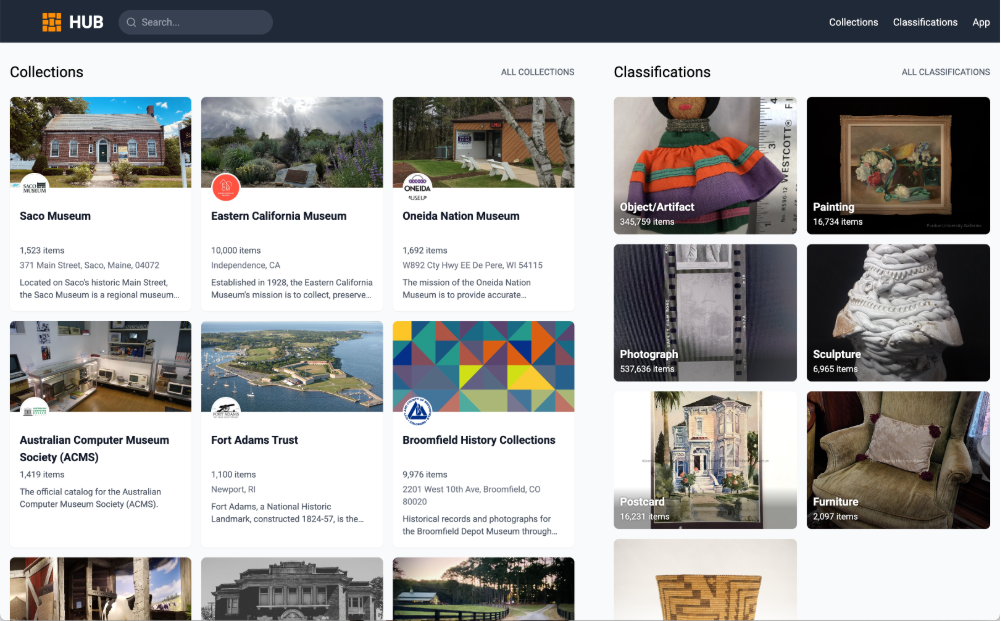1001x621 pixels.
Task: Click the '1,523 items' count text
Action: [x=42, y=250]
